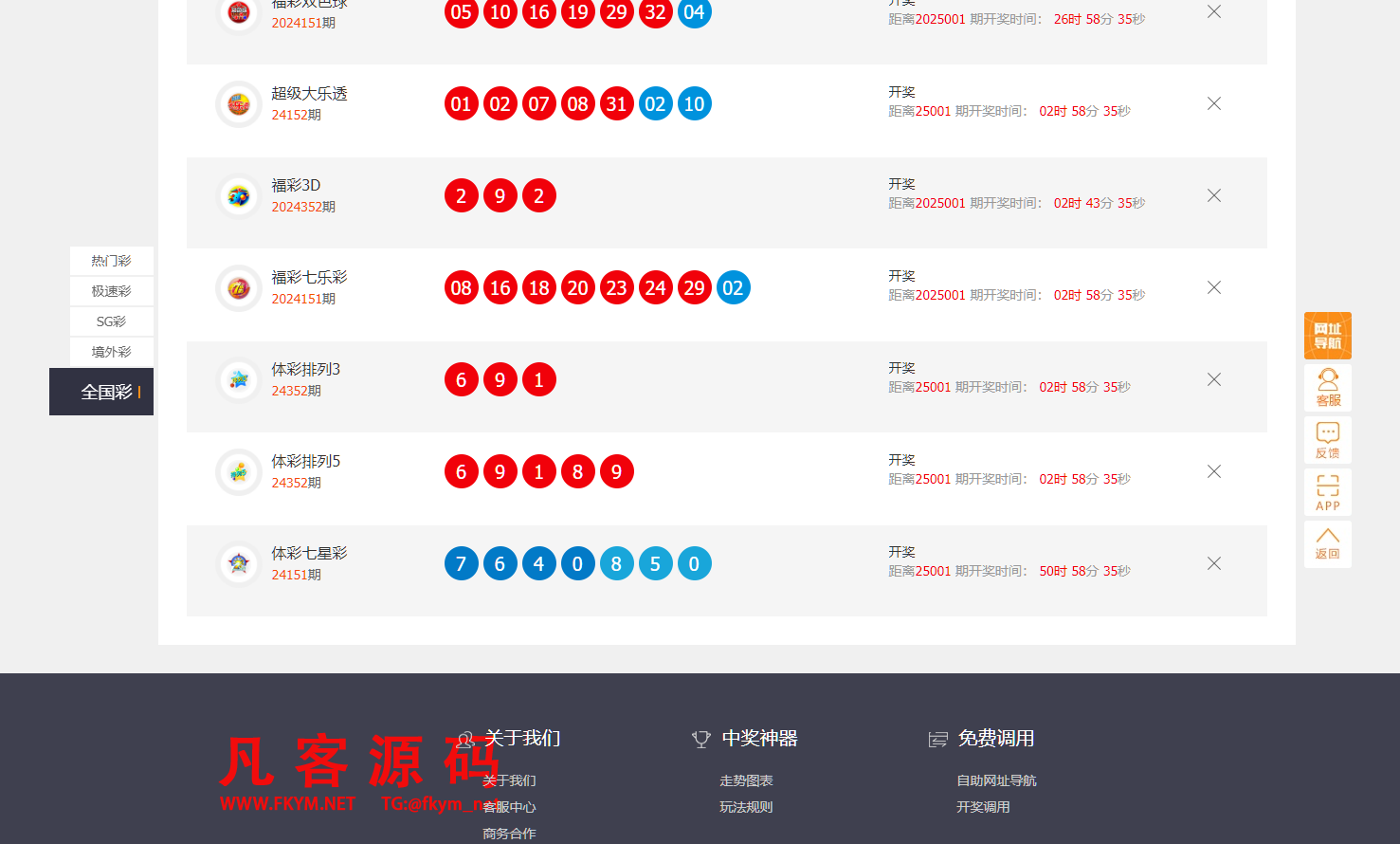Viewport: 1400px width, 844px height.
Task: Click the 超级大乐透 lottery logo icon
Action: tap(238, 103)
